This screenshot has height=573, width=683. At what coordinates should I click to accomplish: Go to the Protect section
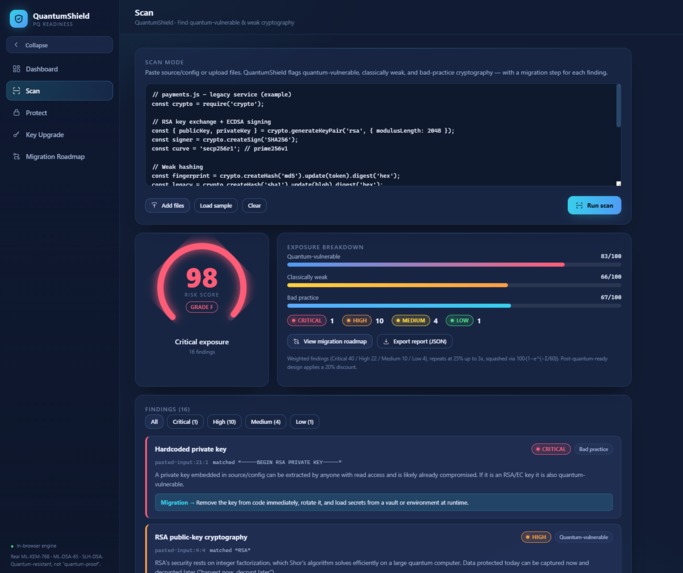click(x=60, y=112)
